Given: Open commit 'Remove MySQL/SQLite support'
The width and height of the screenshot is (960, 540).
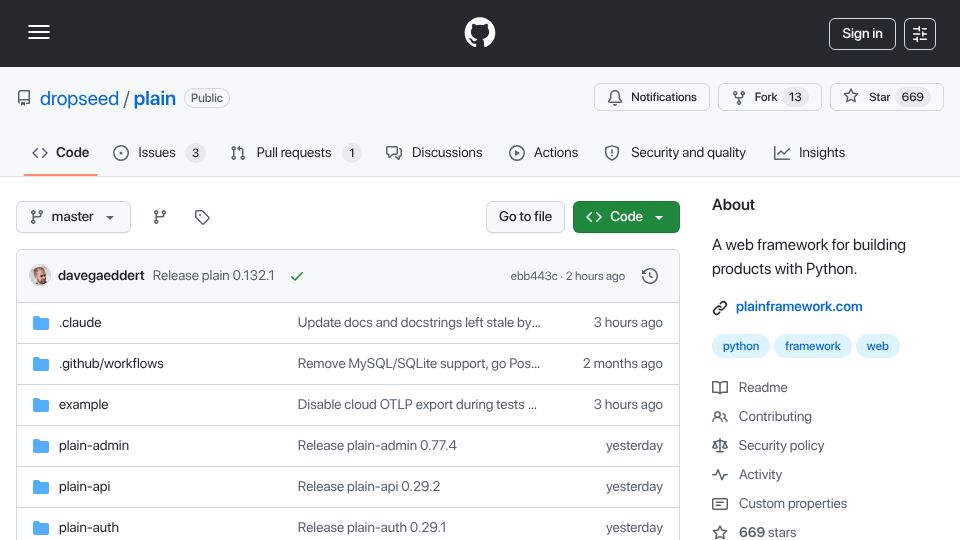Looking at the screenshot, I should tap(419, 364).
